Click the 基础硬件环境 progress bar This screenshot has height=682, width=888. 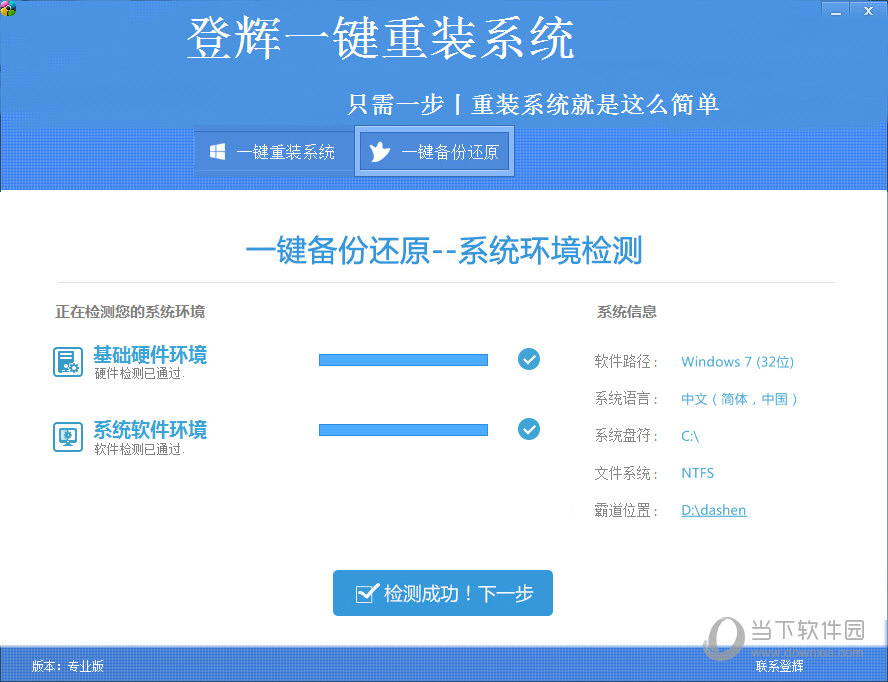[403, 360]
